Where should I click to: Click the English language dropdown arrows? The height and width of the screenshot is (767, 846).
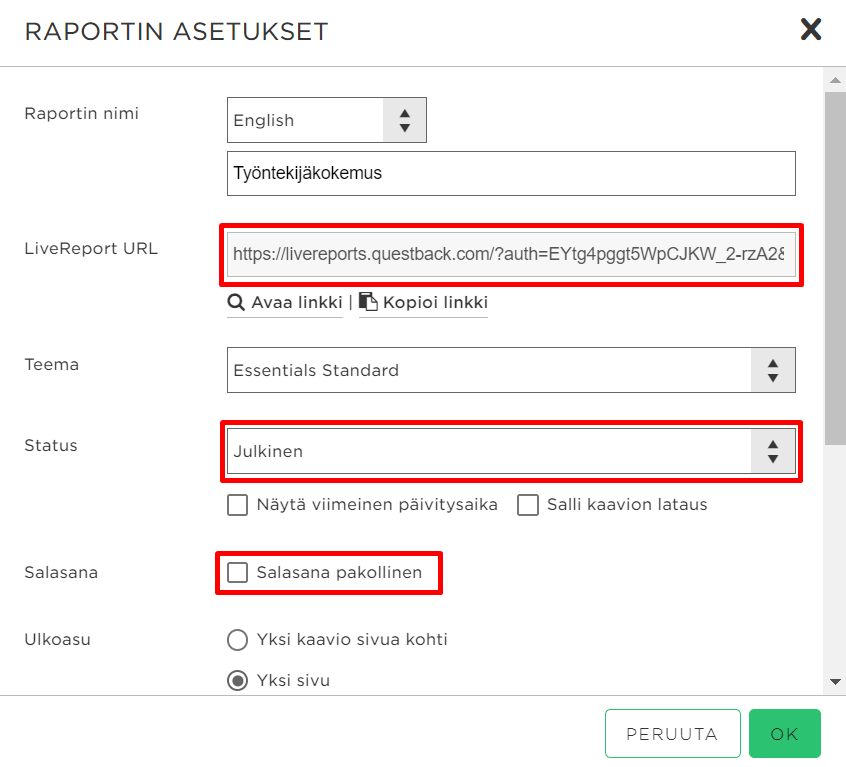pos(405,120)
